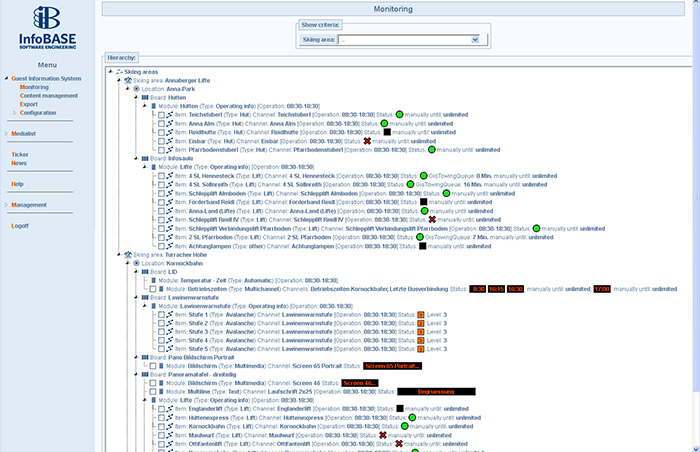Tick the 4 SL Sollnreith checkbox
700x452 pixels.
[x=161, y=185]
